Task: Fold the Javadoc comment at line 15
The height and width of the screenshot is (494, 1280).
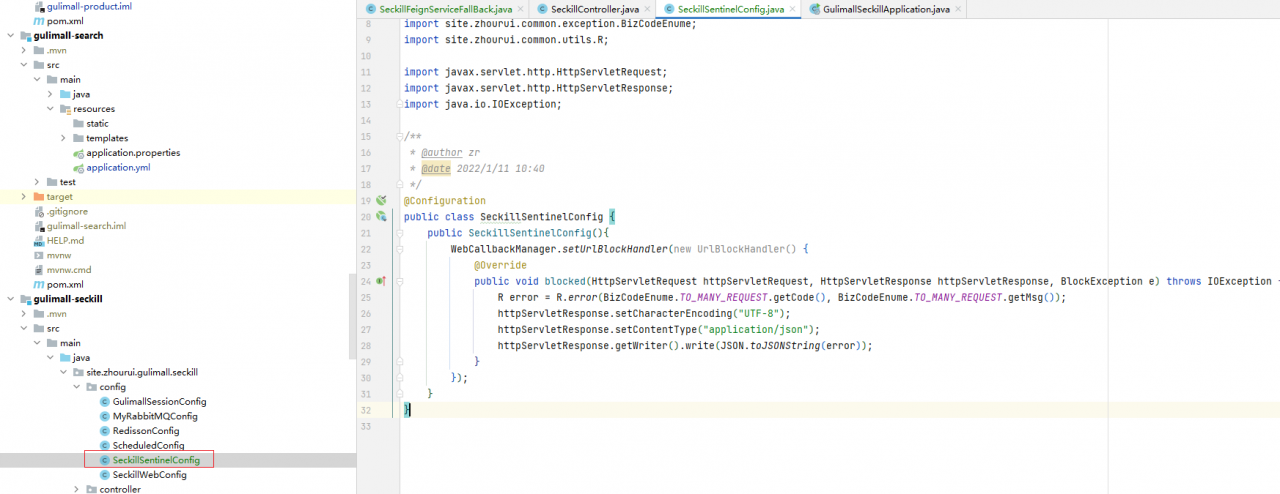Action: click(400, 137)
